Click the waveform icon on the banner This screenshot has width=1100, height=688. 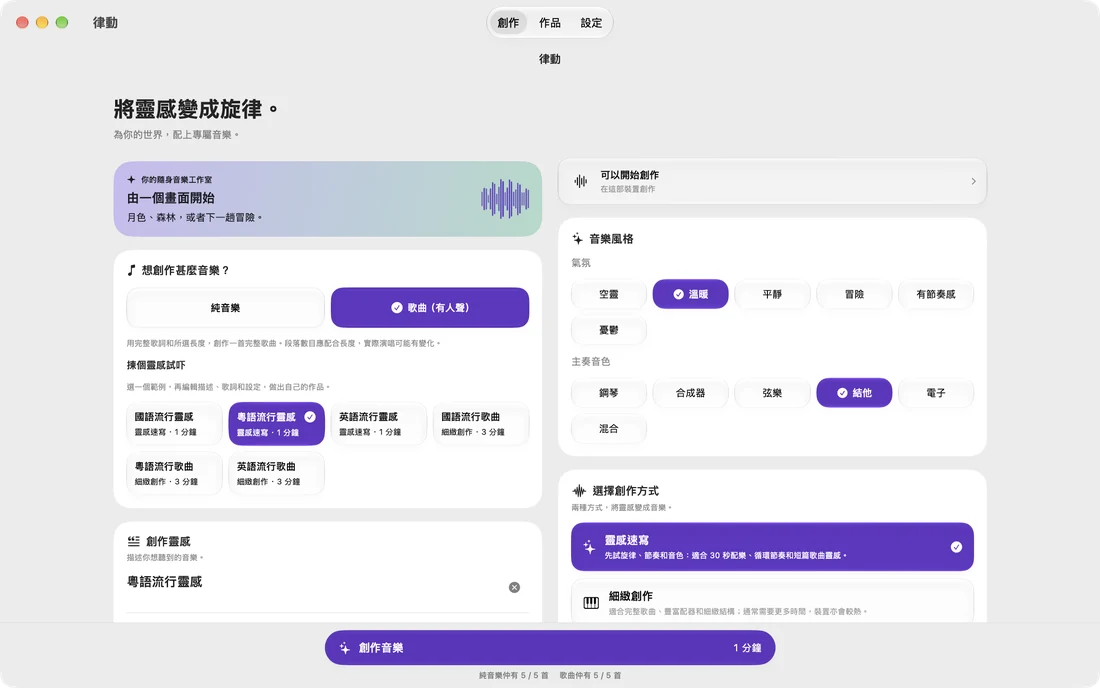tap(505, 199)
